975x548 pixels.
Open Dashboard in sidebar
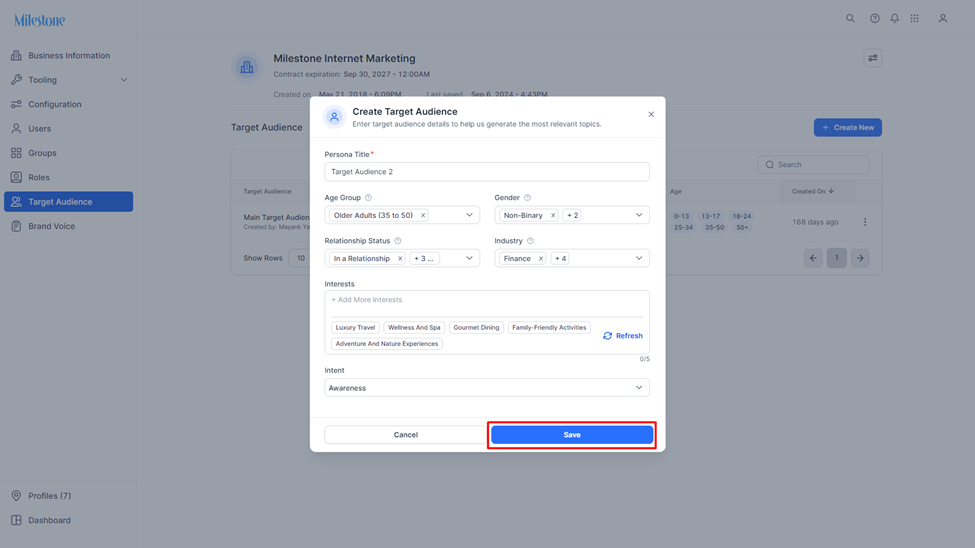tap(68, 520)
